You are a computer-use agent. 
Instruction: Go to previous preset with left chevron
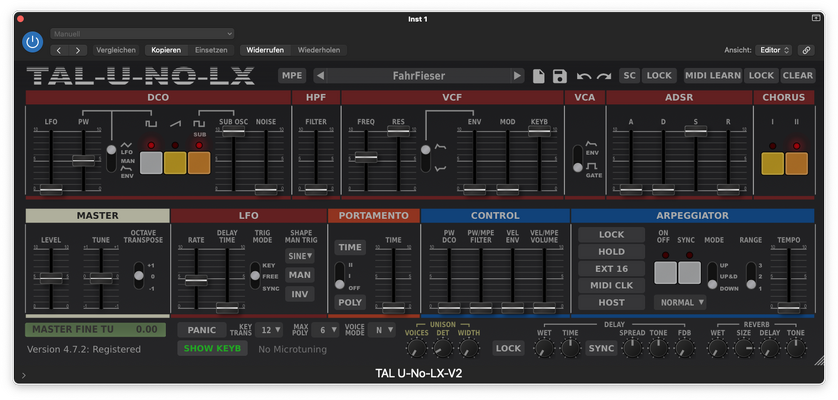59,50
